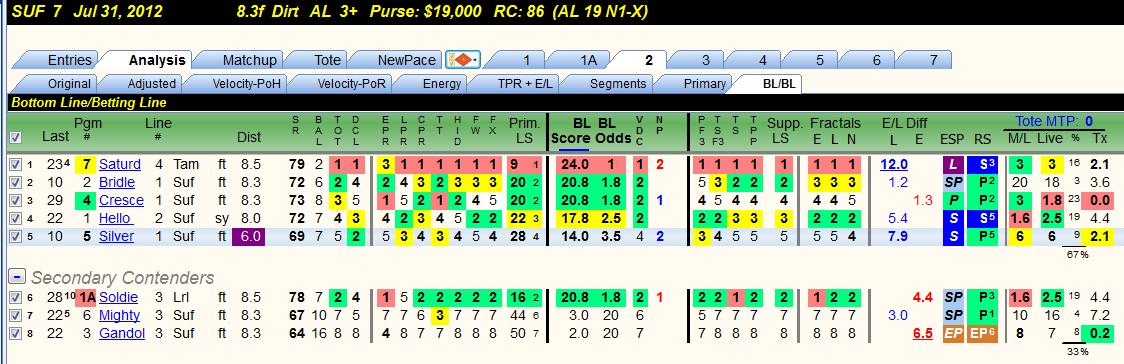Click the green P ESP badge for Cresce

pyautogui.click(x=953, y=200)
